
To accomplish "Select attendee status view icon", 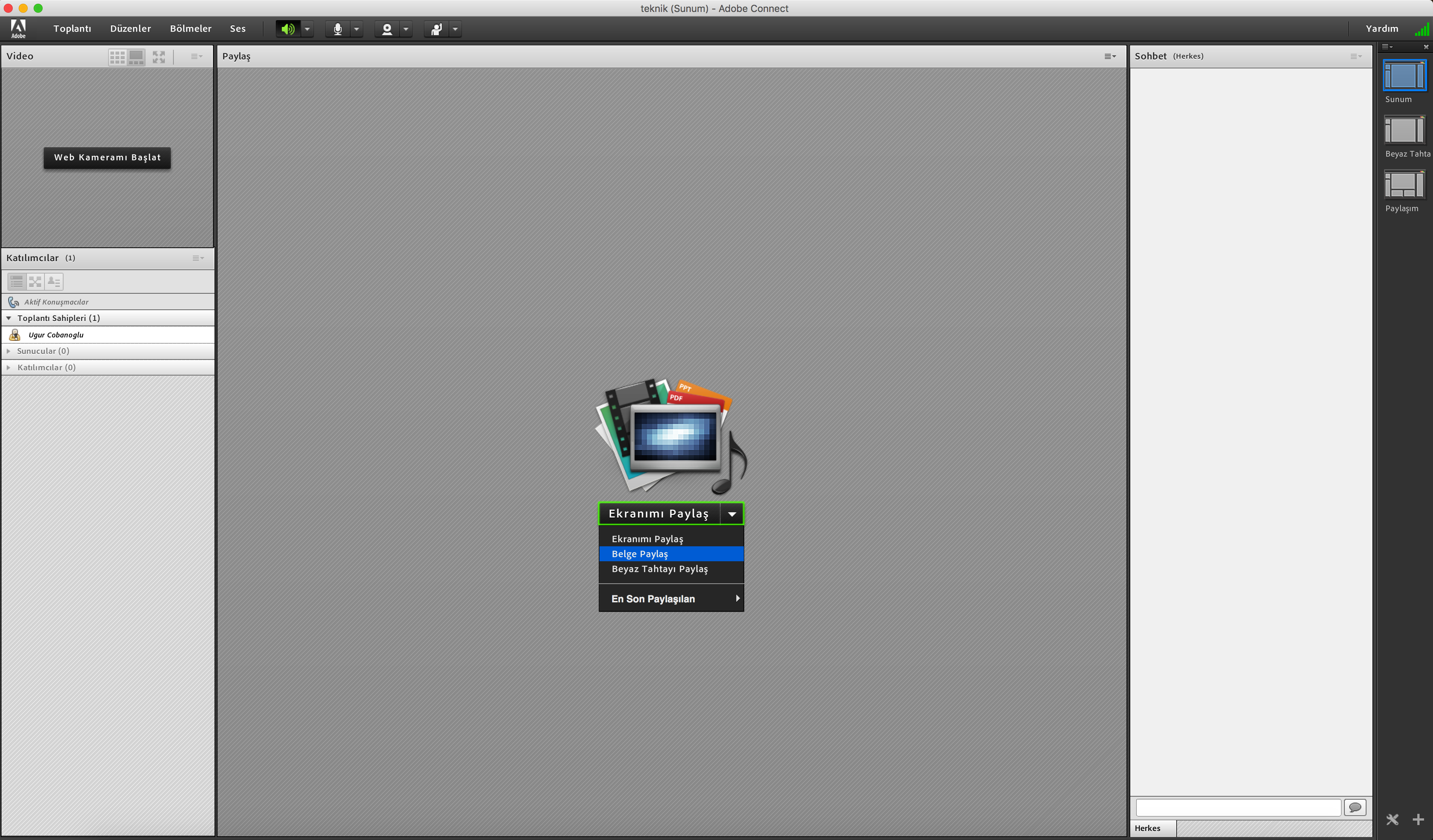I will pos(54,281).
